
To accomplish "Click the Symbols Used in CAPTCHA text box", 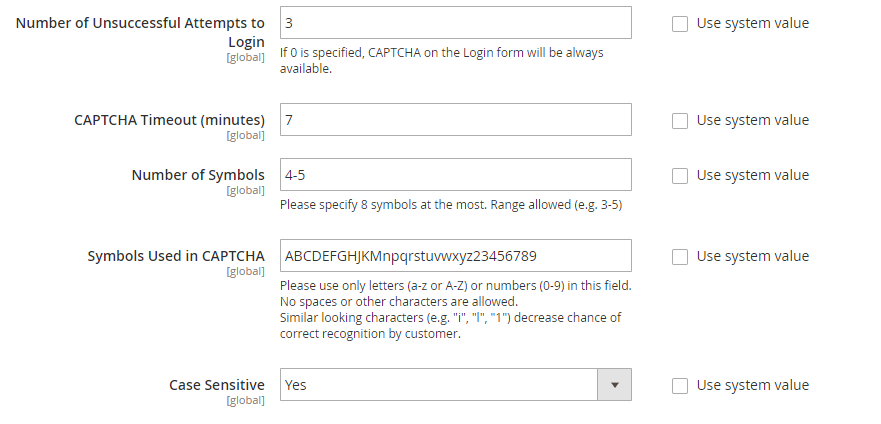I will click(456, 256).
